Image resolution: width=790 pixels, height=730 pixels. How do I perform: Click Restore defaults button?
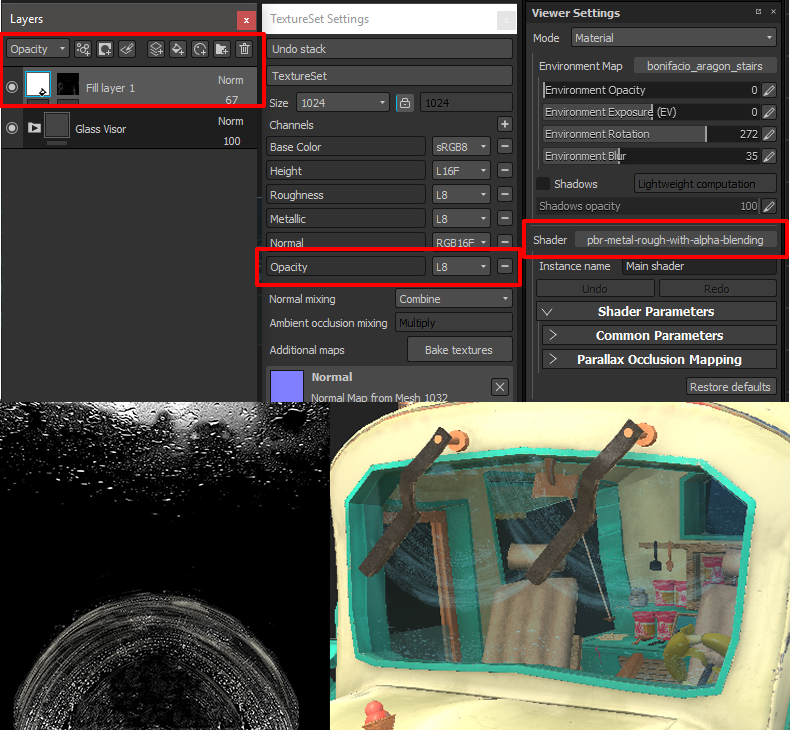(x=731, y=386)
